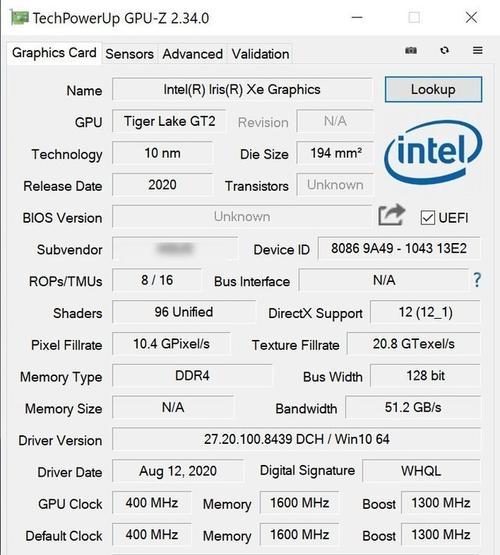The image size is (500, 555).
Task: Click the GPU field showing Tiger Lake GT2
Action: coord(169,121)
